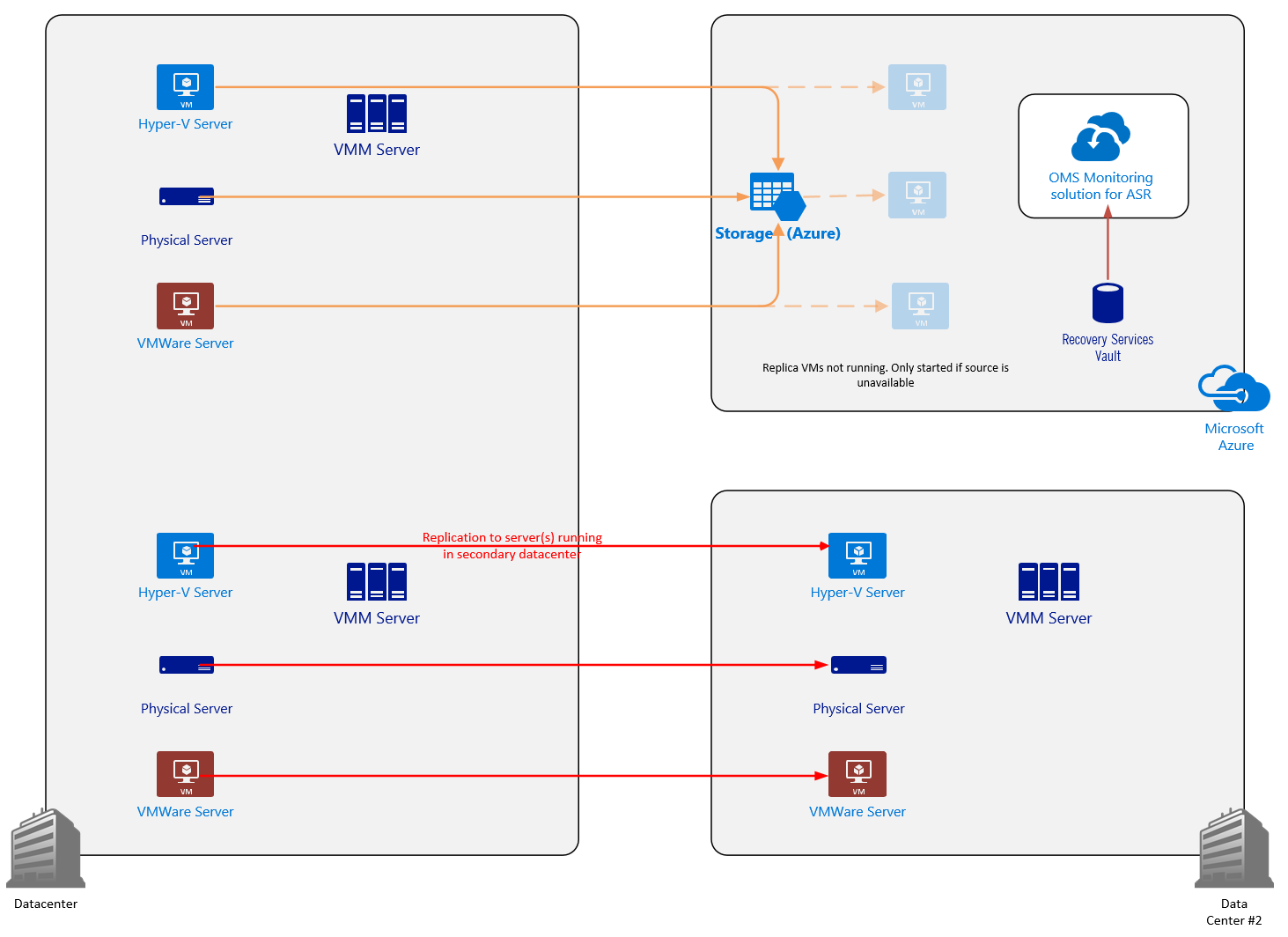Click the OMS Monitoring cloud icon
Screen dimensions: 1288x937
point(1100,136)
